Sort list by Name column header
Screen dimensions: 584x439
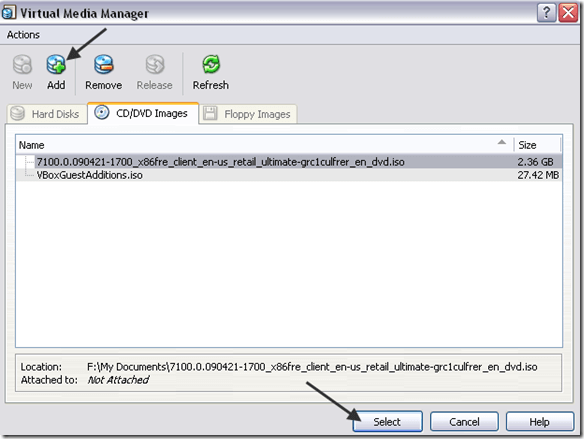(264, 145)
